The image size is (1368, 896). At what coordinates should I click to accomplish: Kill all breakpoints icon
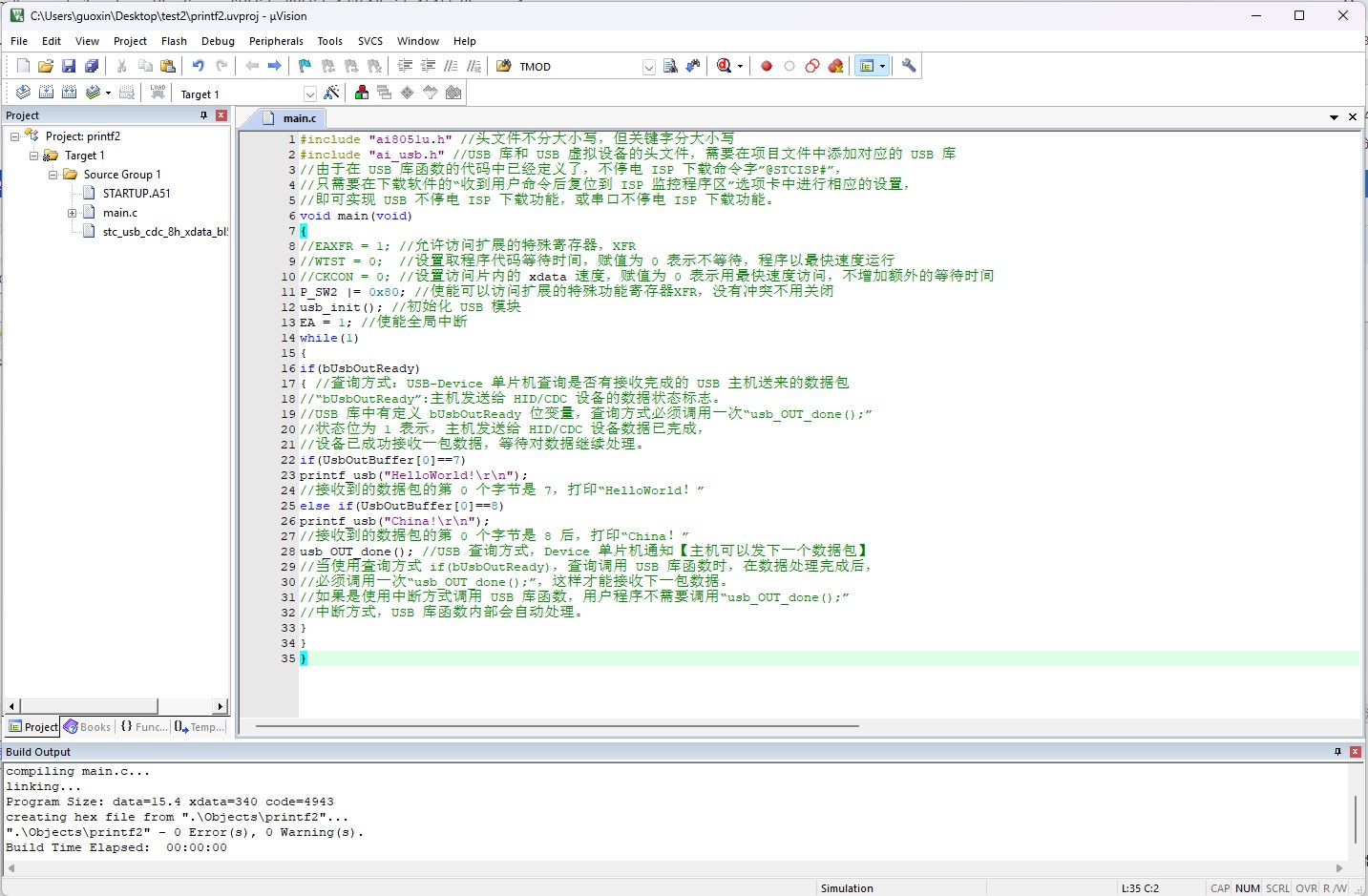point(835,66)
